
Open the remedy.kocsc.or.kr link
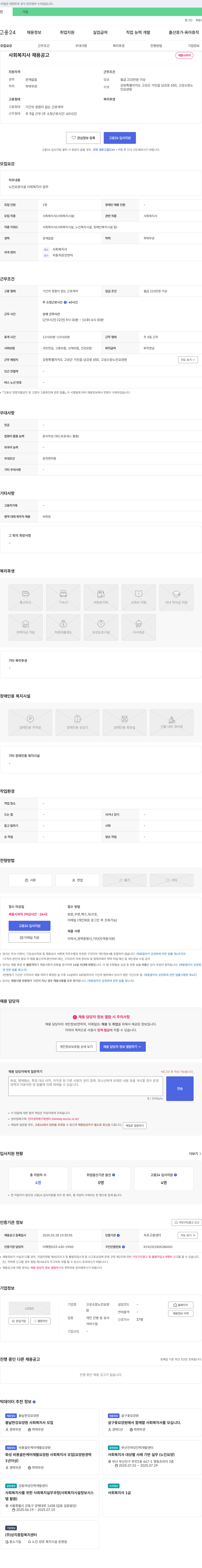tap(53, 1119)
